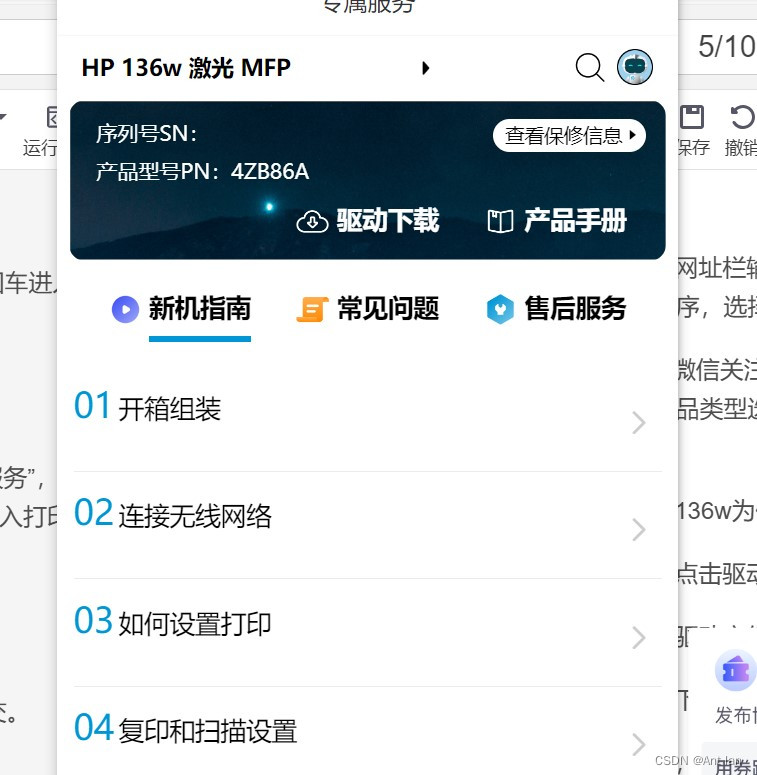The width and height of the screenshot is (757, 775).
Task: Switch to 新机指南 tab
Action: click(x=200, y=308)
